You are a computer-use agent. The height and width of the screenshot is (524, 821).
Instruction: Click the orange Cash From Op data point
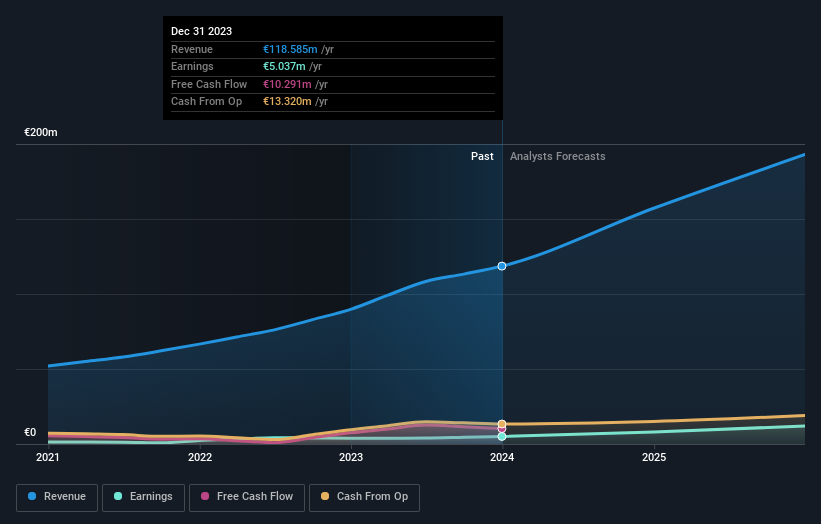(502, 423)
